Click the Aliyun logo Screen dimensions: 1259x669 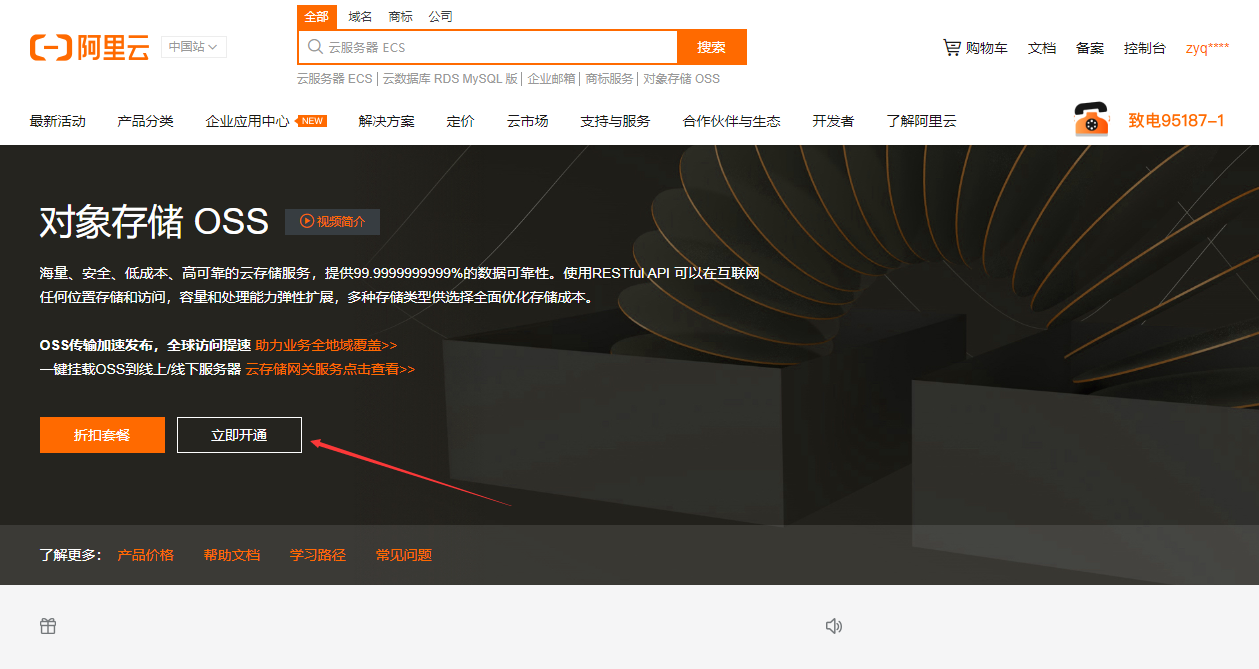[89, 47]
